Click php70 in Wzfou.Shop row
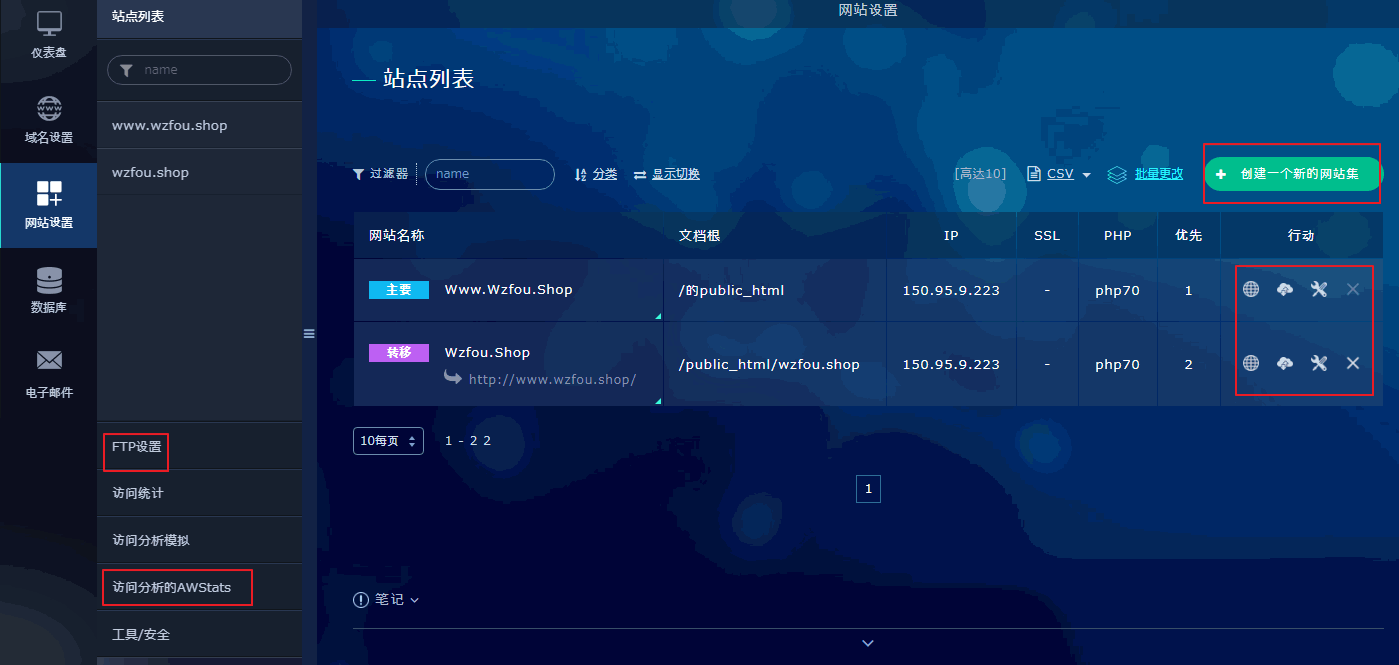Viewport: 1399px width, 665px height. tap(1117, 364)
